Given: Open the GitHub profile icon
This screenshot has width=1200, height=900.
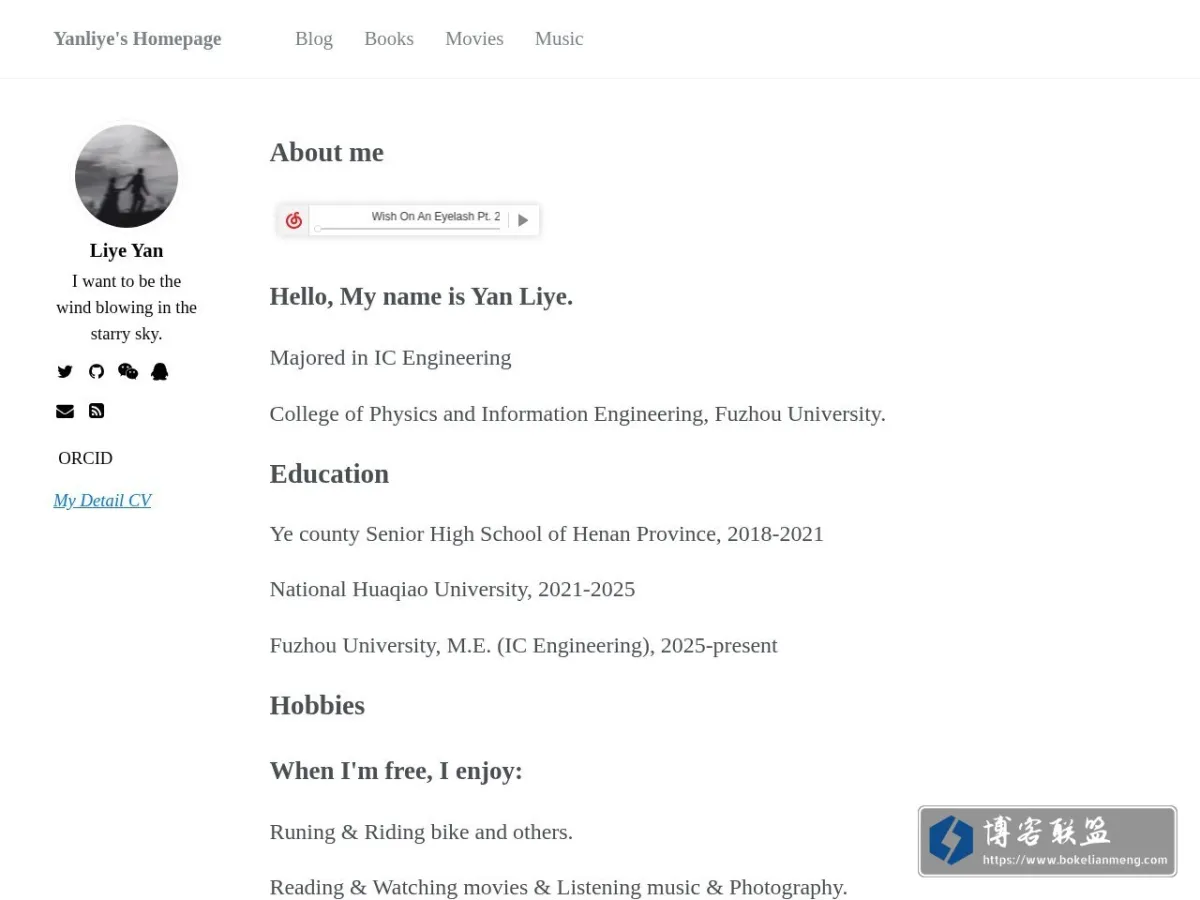Looking at the screenshot, I should (x=96, y=371).
